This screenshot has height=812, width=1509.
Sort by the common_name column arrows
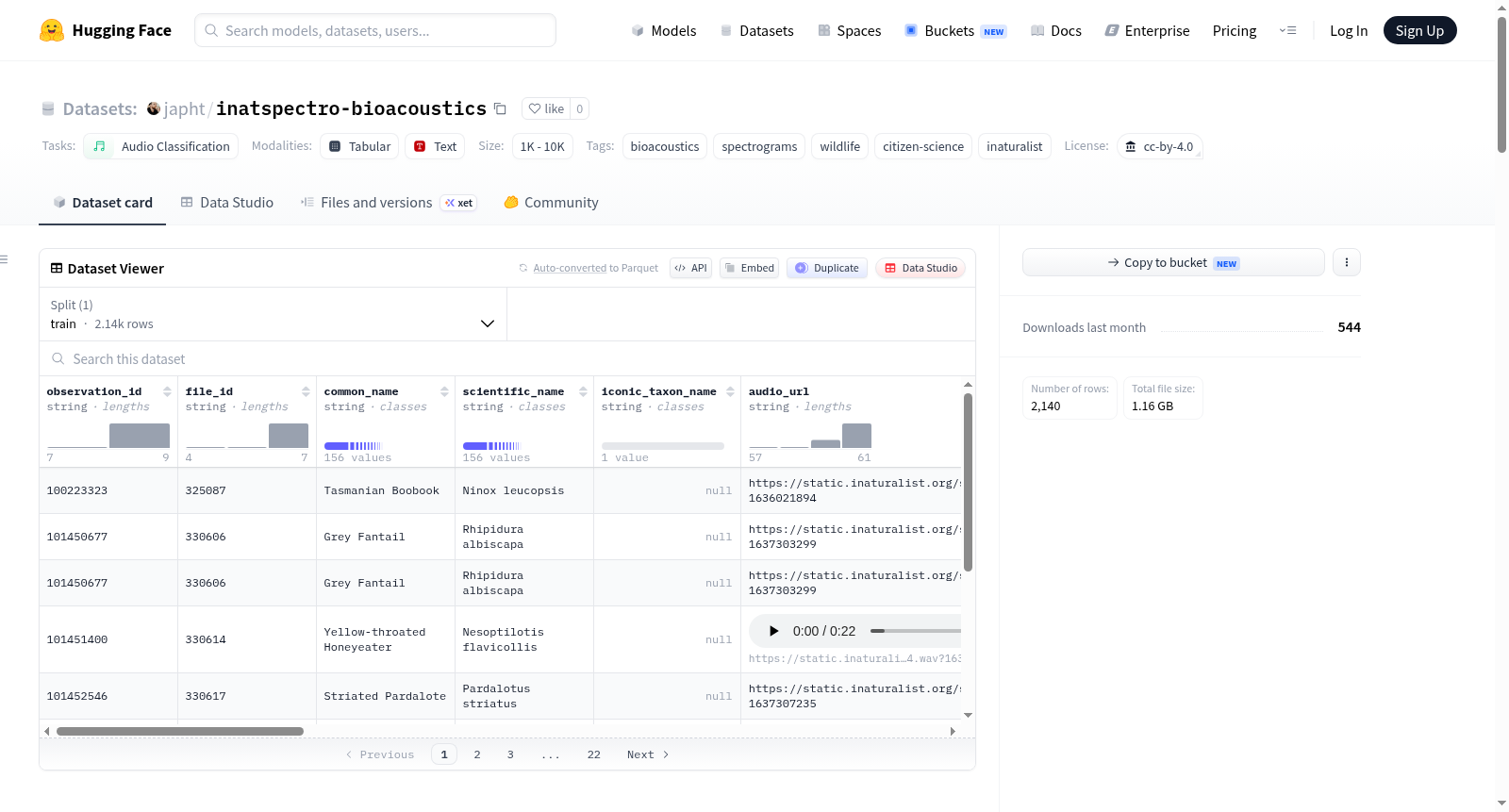[444, 391]
